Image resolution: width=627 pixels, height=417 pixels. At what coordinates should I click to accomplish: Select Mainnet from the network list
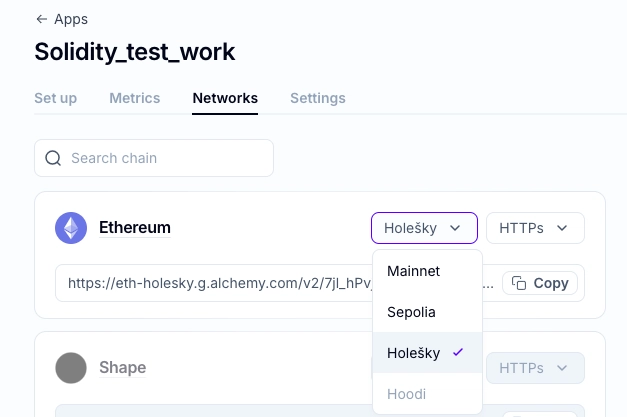427,271
